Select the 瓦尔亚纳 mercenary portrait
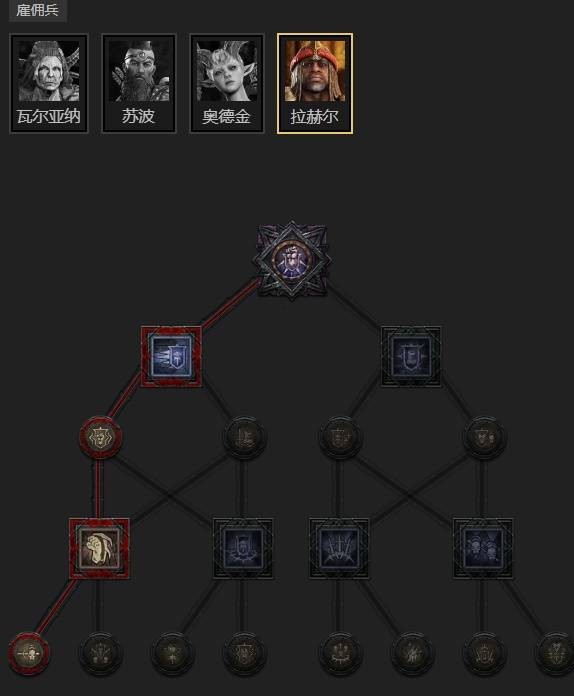Viewport: 574px width, 696px height. 49,83
